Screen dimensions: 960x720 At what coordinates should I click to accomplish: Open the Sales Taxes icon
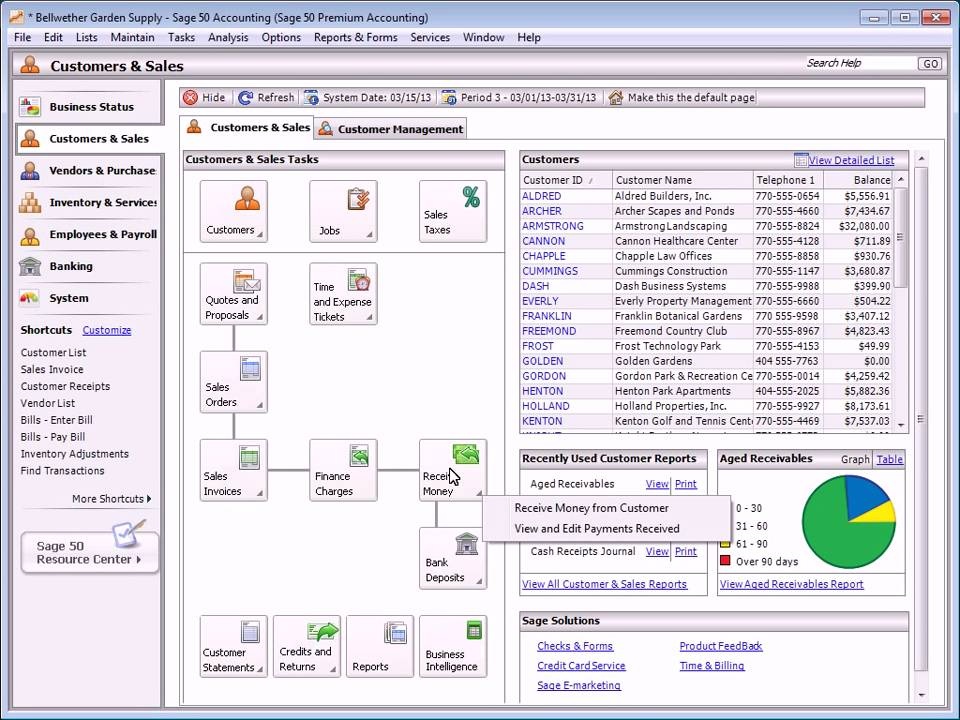pos(453,211)
